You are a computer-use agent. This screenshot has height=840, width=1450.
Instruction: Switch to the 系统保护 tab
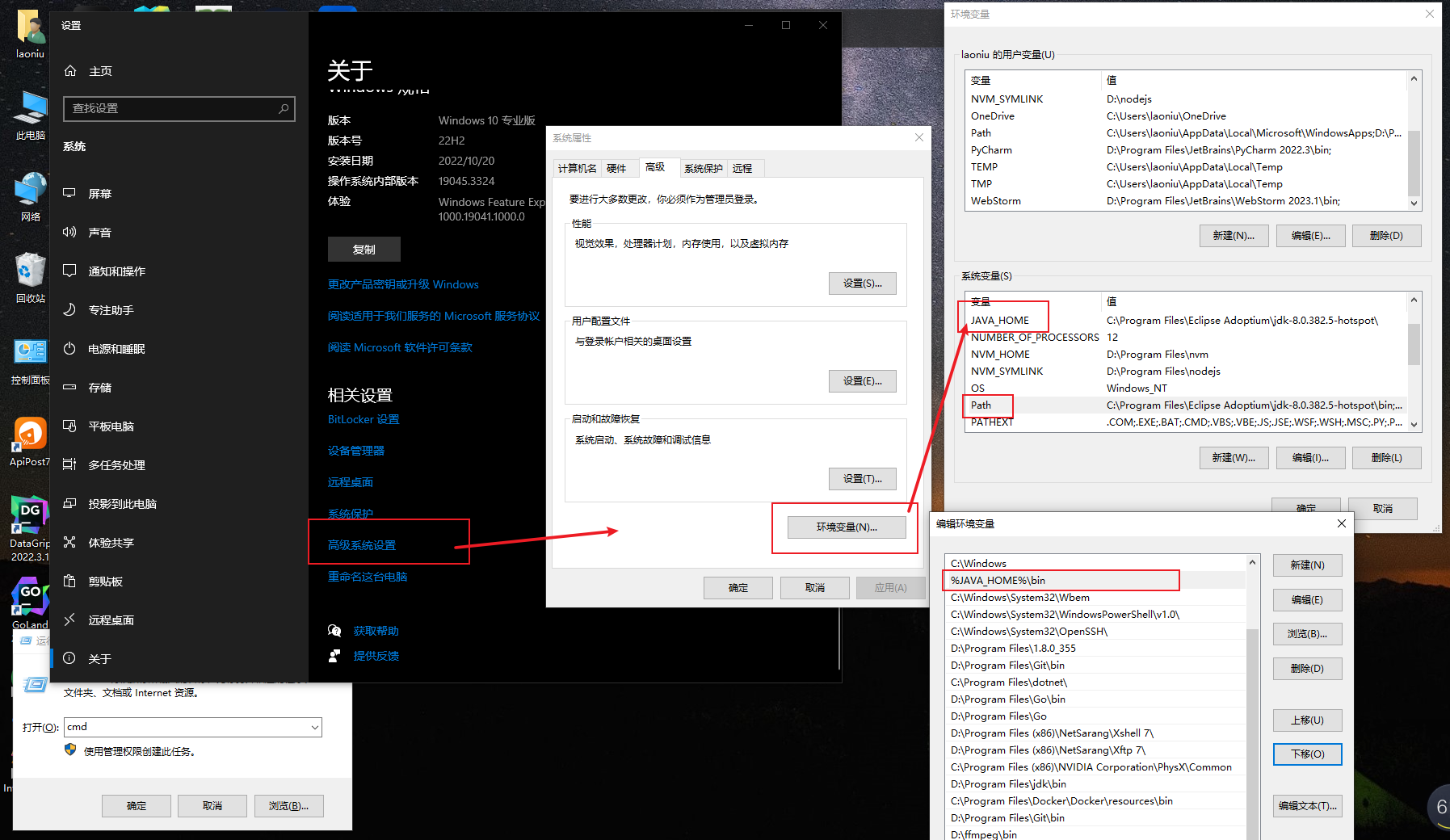pyautogui.click(x=702, y=168)
